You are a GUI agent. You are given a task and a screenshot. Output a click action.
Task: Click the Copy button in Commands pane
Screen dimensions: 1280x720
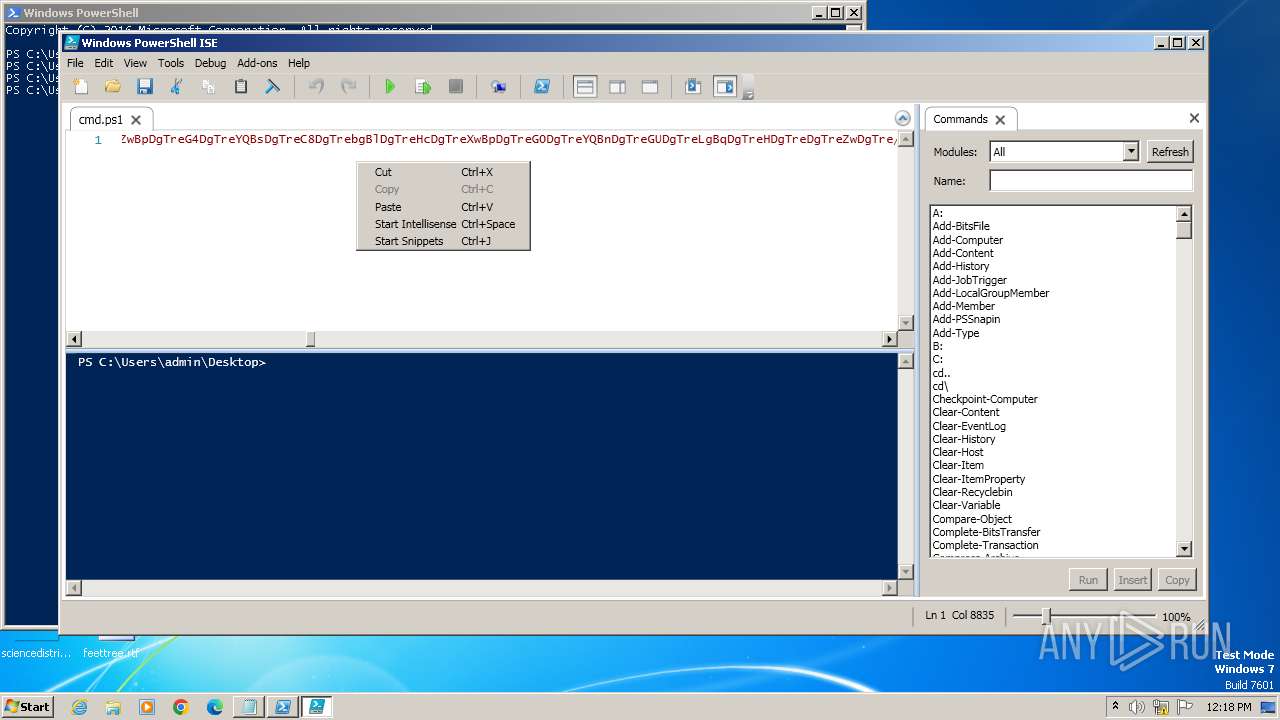click(x=1177, y=580)
